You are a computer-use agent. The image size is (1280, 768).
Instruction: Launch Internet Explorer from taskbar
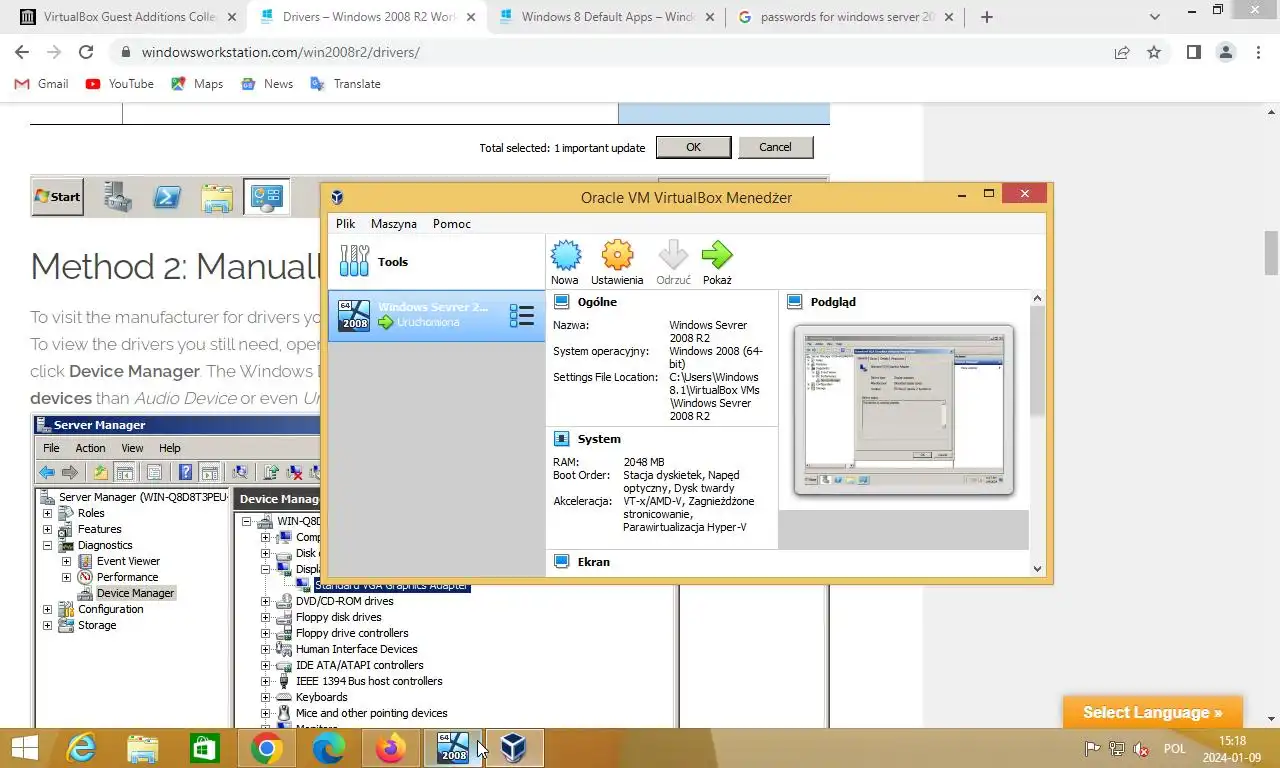click(x=81, y=748)
